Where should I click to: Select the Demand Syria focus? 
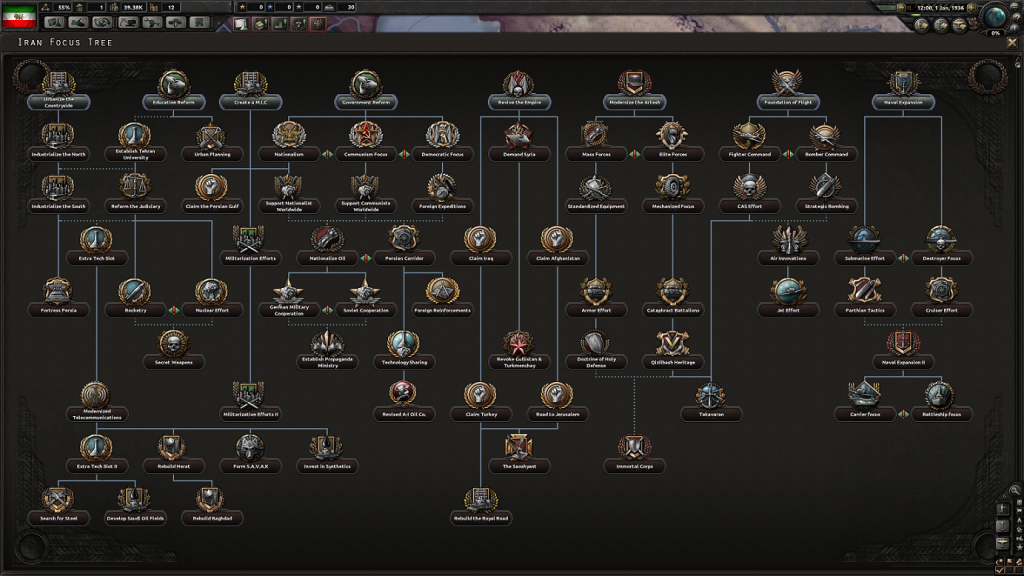coord(518,154)
